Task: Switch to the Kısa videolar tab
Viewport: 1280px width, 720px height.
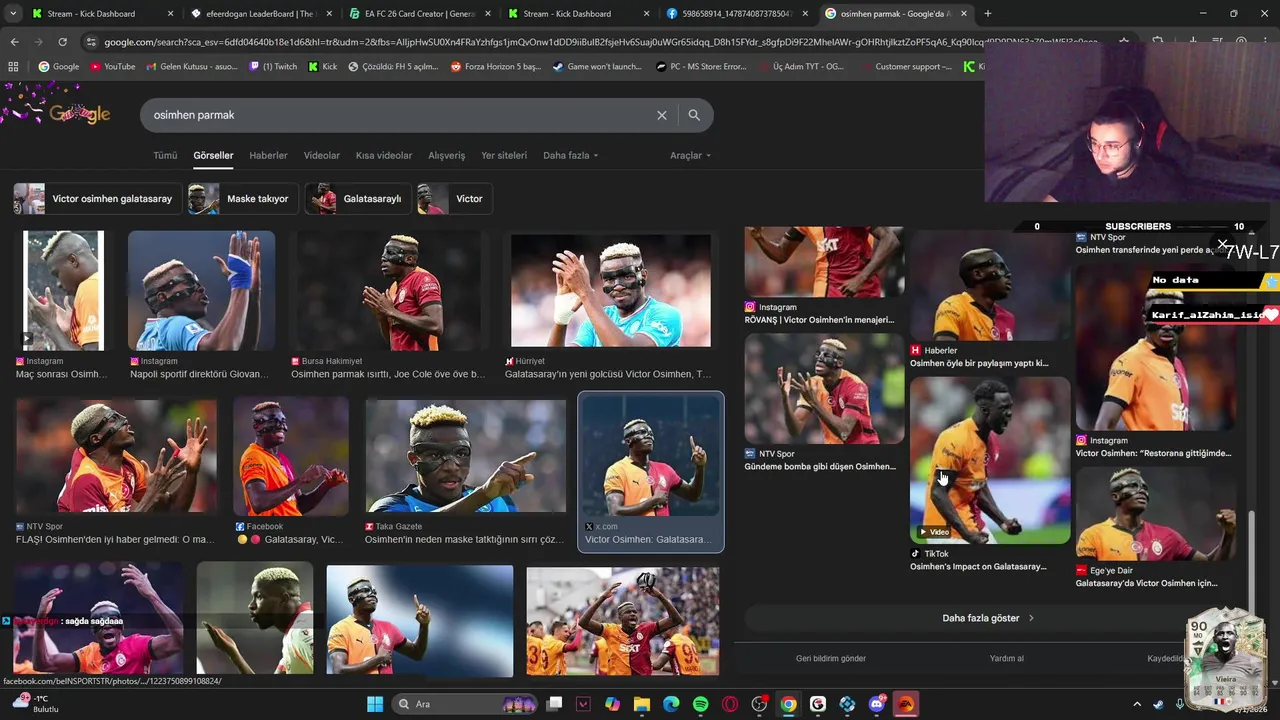Action: click(384, 155)
